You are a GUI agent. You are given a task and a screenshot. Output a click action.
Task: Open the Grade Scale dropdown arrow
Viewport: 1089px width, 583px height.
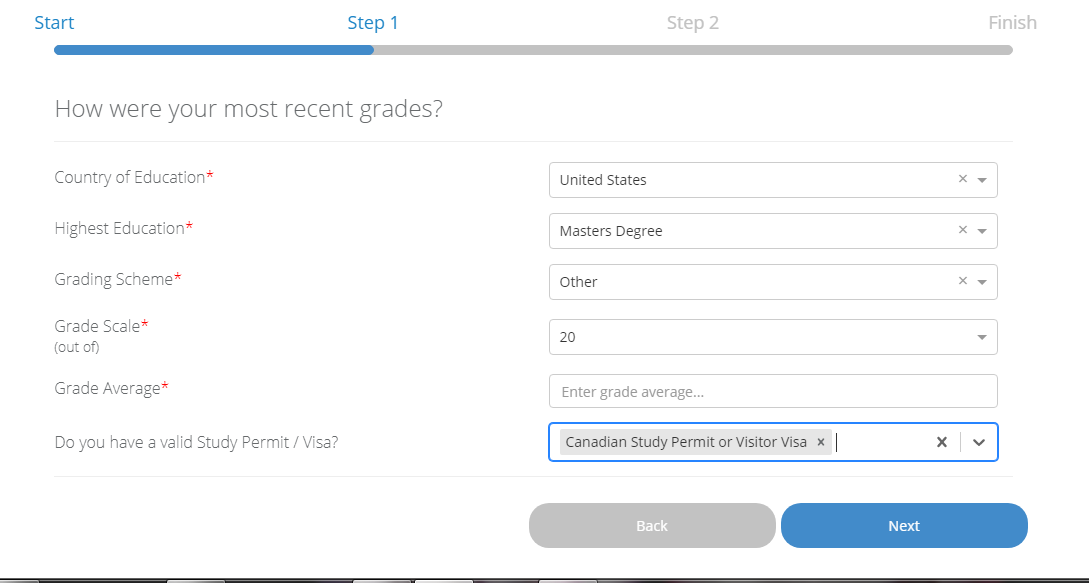click(x=982, y=337)
